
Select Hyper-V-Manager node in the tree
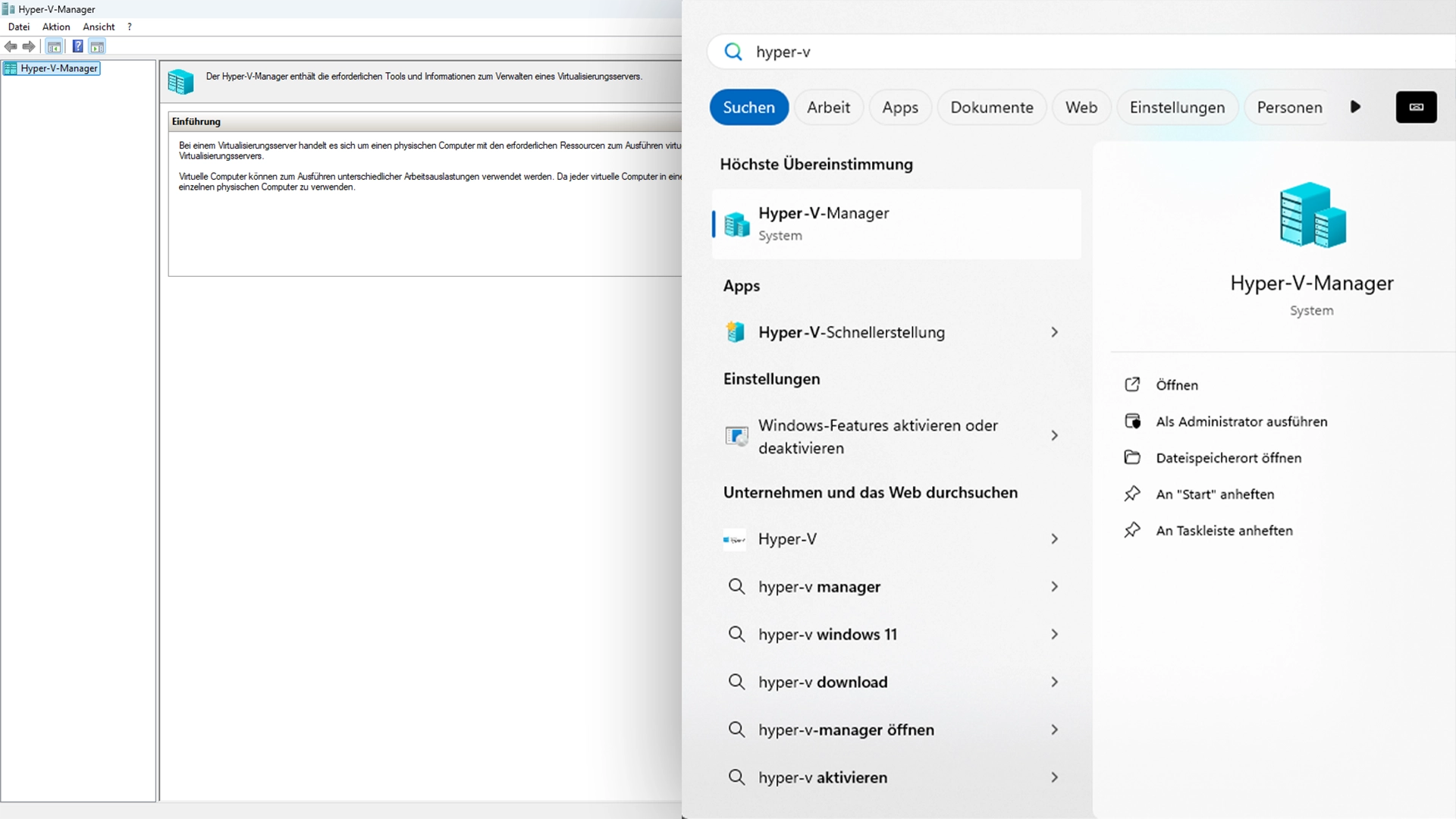(52, 68)
